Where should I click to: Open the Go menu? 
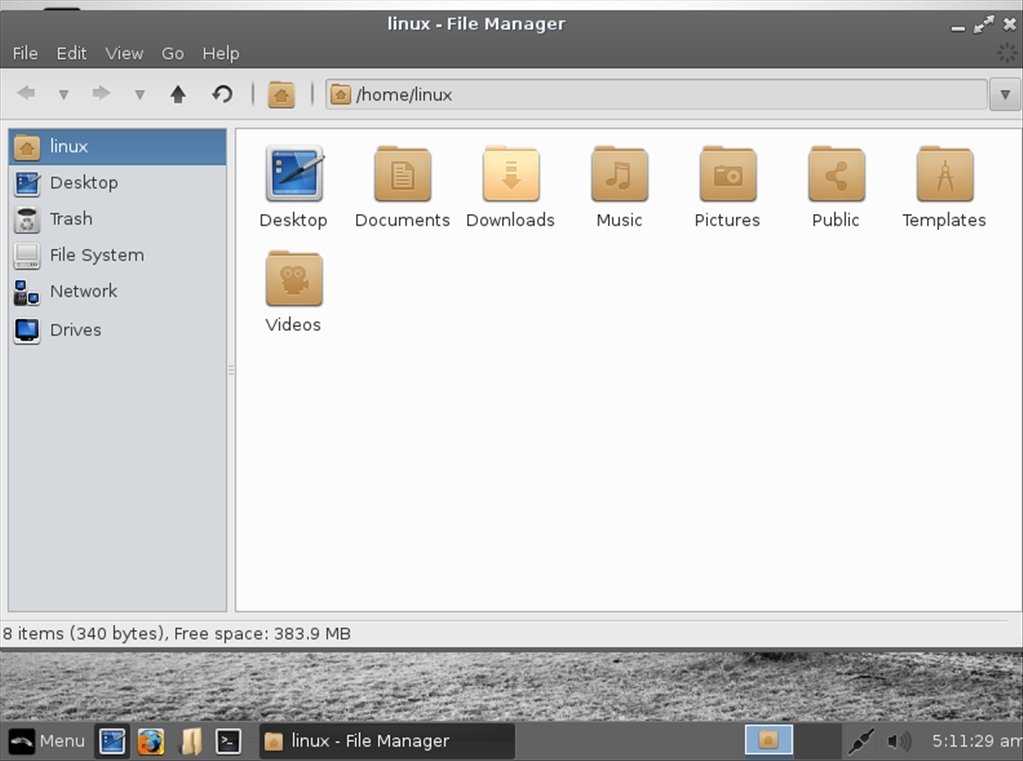172,54
